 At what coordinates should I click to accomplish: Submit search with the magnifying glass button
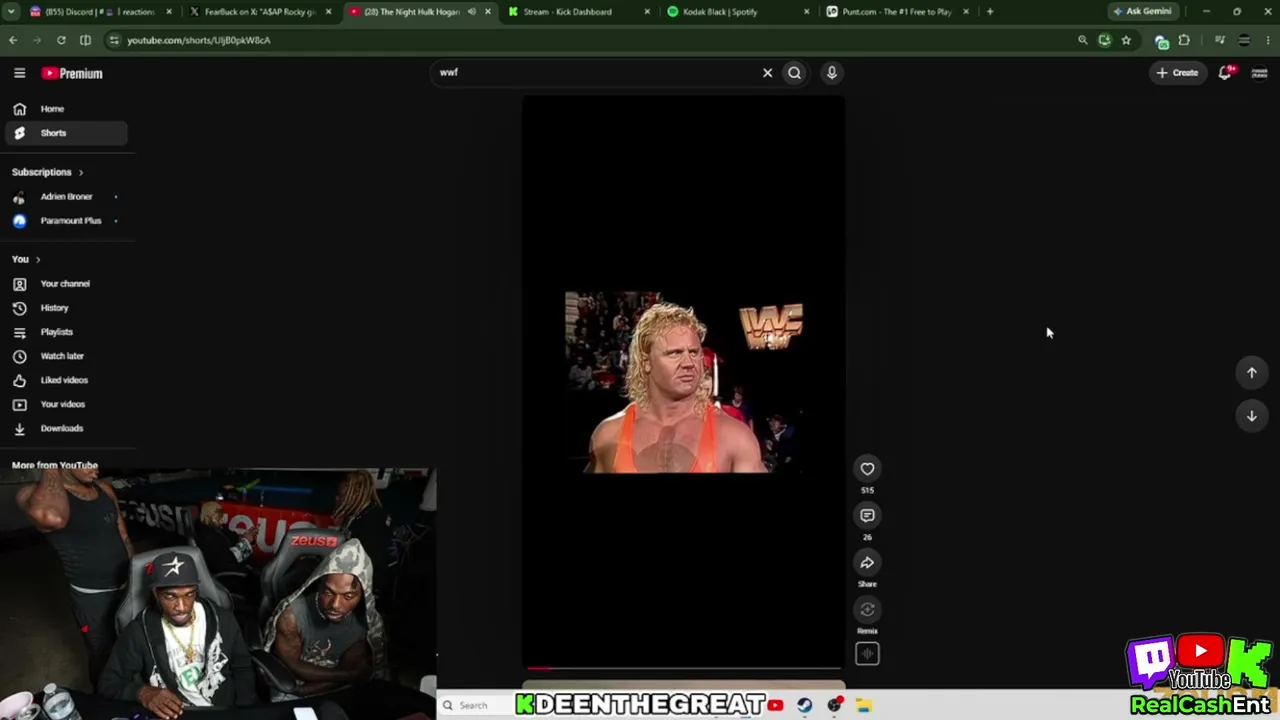click(795, 73)
